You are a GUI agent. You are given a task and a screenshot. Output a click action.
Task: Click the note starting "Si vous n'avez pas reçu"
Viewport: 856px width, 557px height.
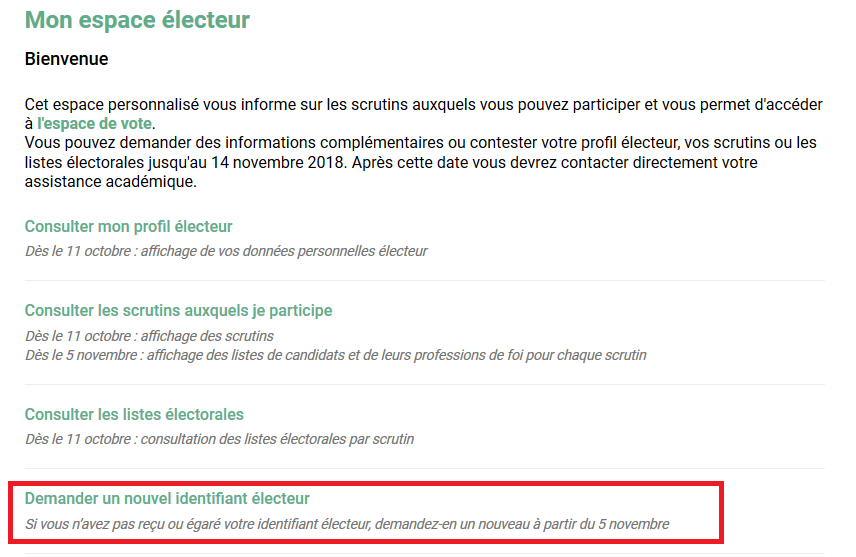(x=347, y=524)
